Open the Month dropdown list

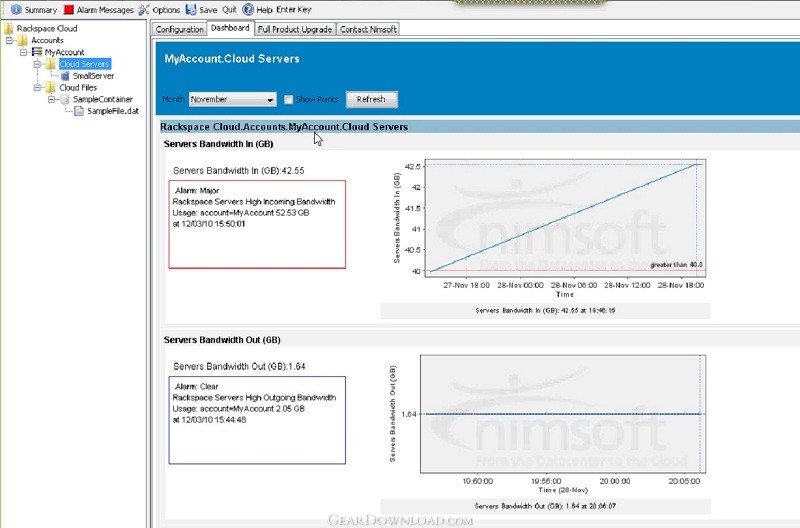(270, 100)
